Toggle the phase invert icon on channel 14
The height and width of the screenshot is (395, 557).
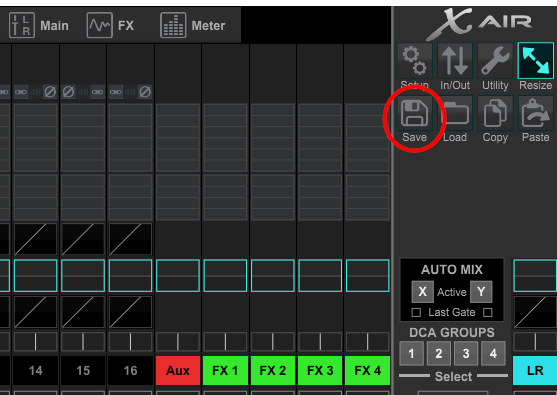[50, 92]
